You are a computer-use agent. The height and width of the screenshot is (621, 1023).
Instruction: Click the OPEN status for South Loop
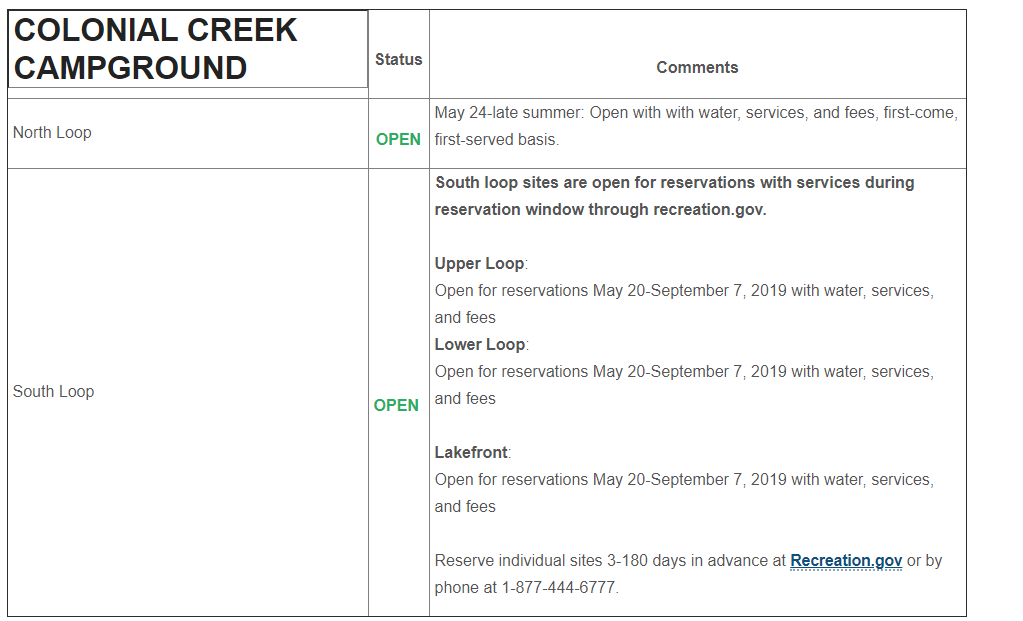[x=396, y=406]
